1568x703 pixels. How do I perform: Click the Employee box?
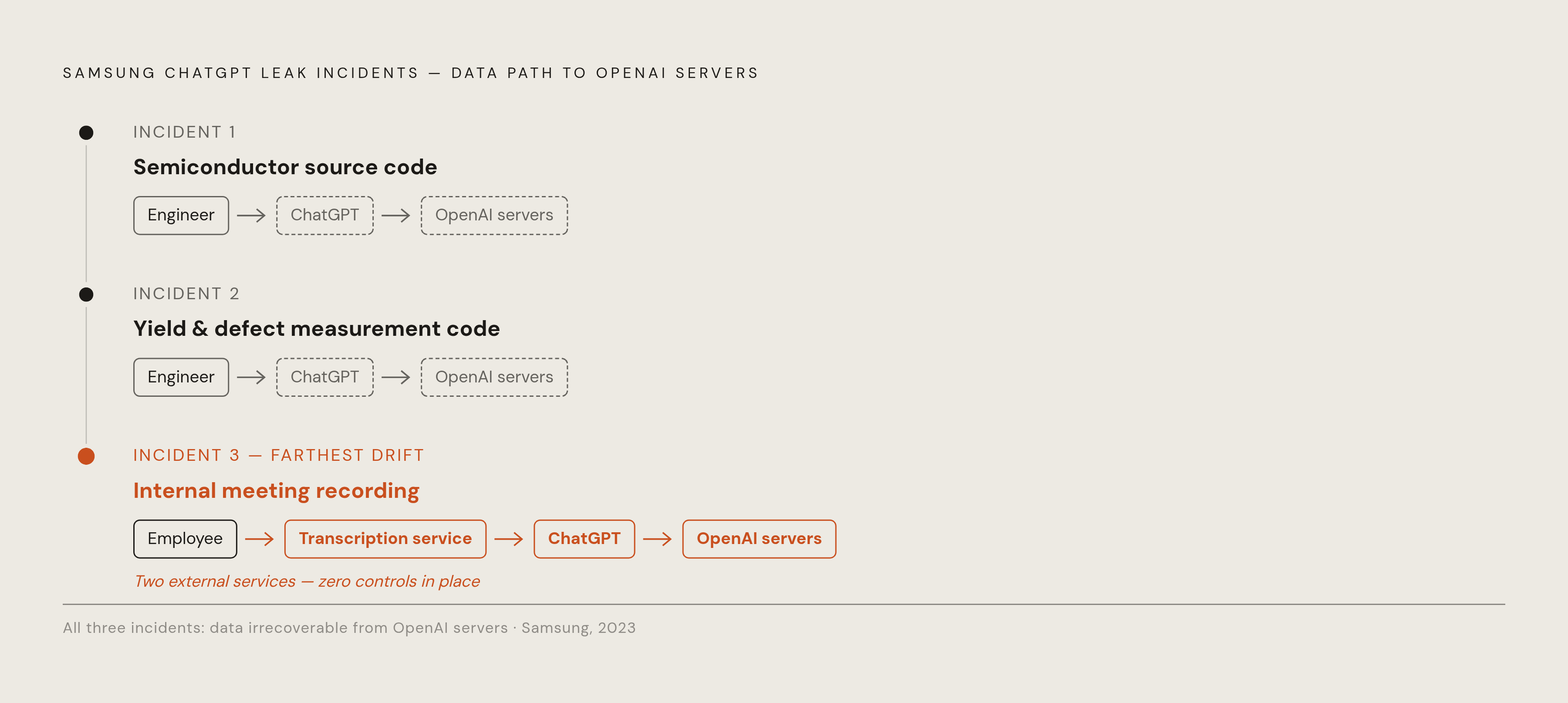click(x=185, y=539)
